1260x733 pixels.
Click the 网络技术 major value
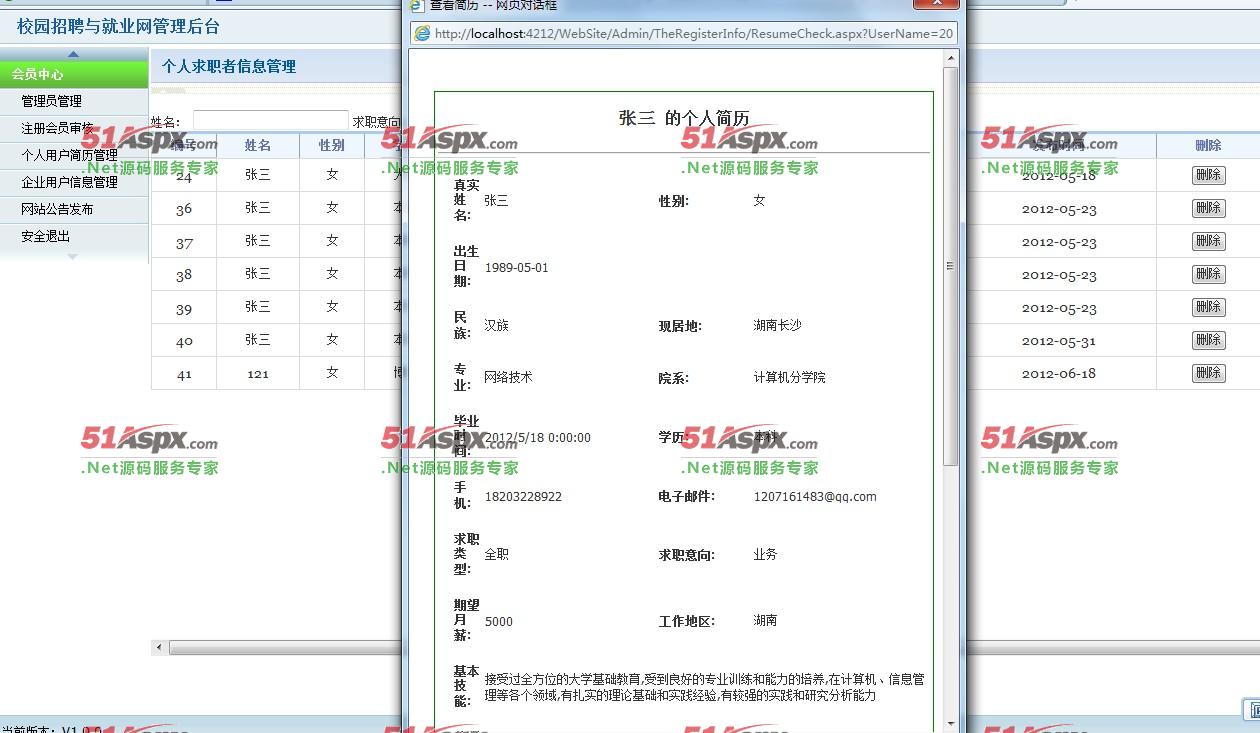pos(509,377)
